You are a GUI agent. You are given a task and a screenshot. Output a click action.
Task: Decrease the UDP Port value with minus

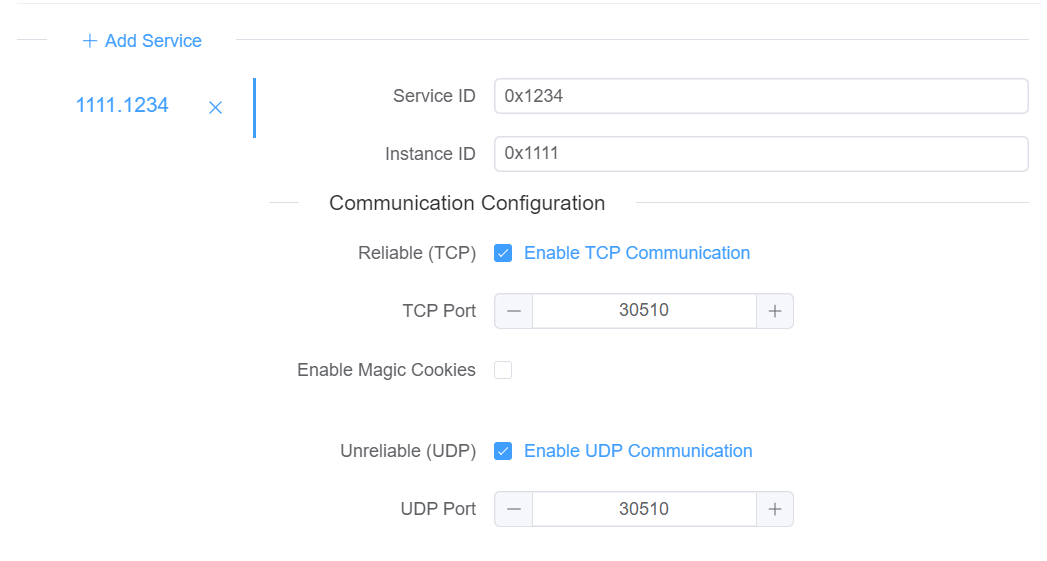(x=513, y=510)
